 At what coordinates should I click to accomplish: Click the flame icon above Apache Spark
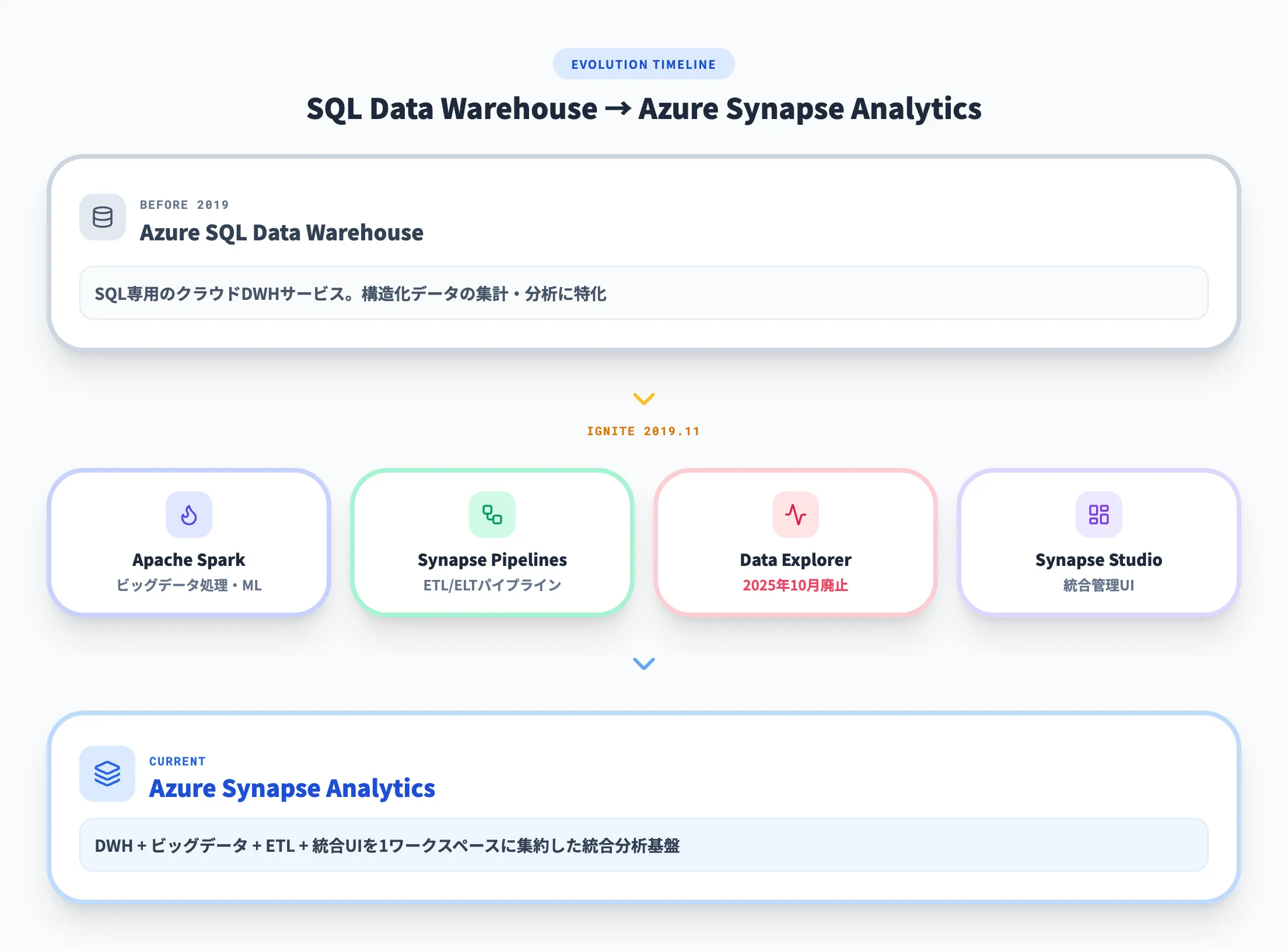(189, 515)
